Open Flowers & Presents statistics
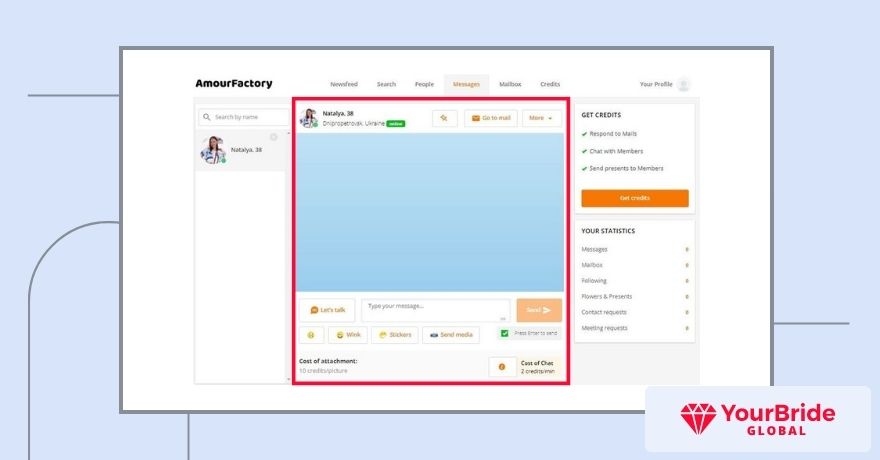The image size is (880, 460). [x=607, y=296]
